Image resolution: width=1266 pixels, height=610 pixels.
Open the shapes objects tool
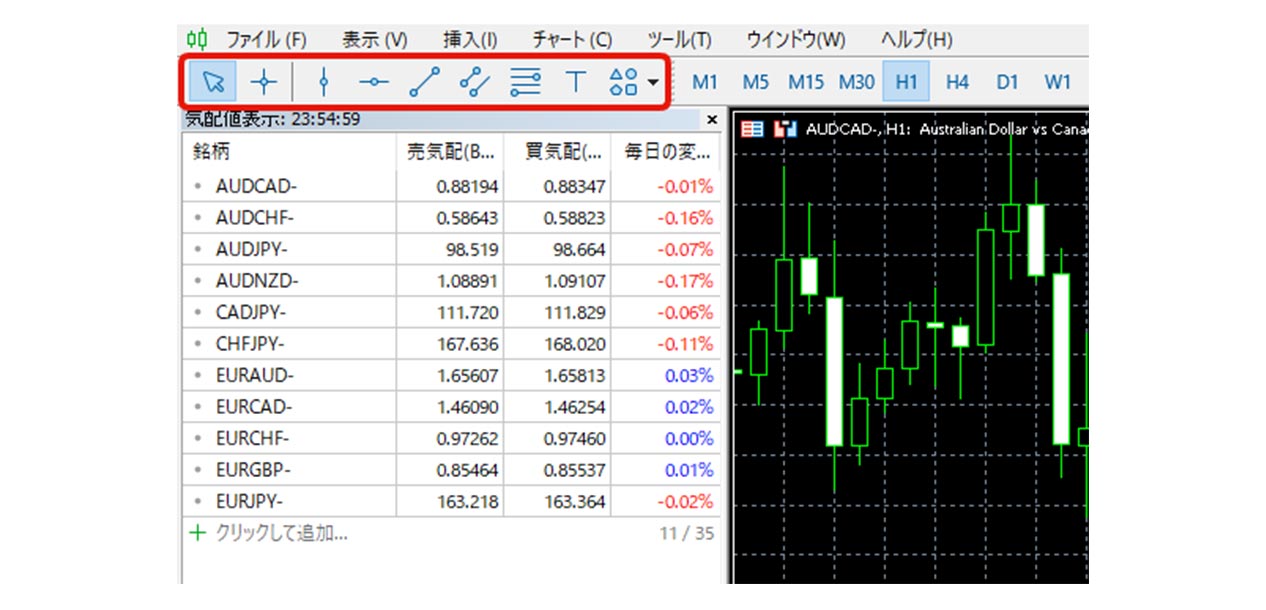[623, 82]
